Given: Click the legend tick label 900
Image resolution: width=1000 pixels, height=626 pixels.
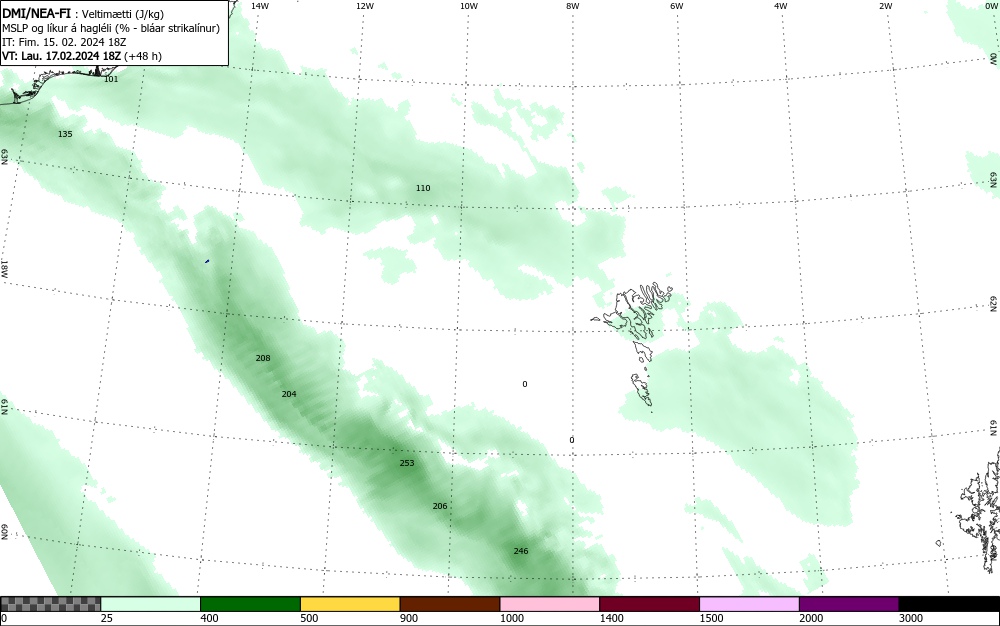Looking at the screenshot, I should [x=409, y=618].
